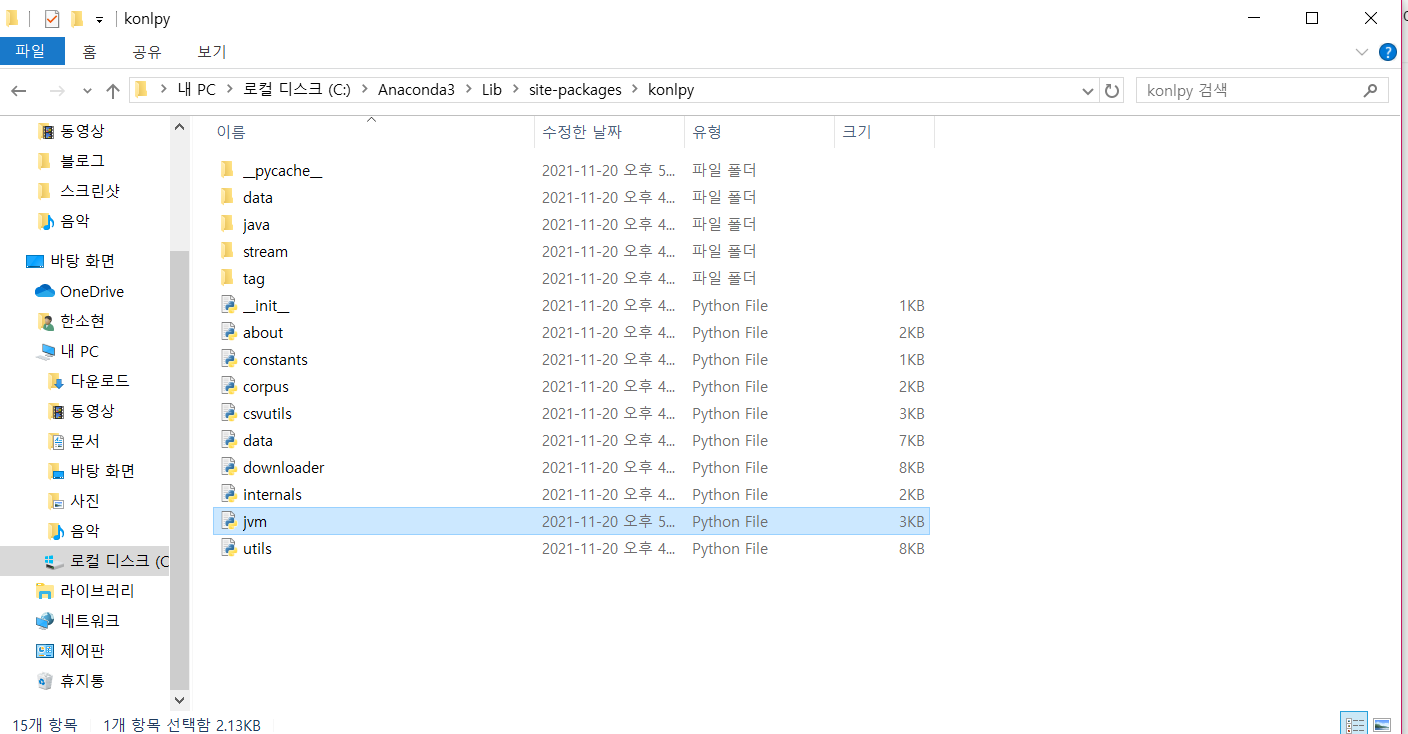Click the New Folder quick access icon
The height and width of the screenshot is (734, 1408).
click(x=77, y=19)
